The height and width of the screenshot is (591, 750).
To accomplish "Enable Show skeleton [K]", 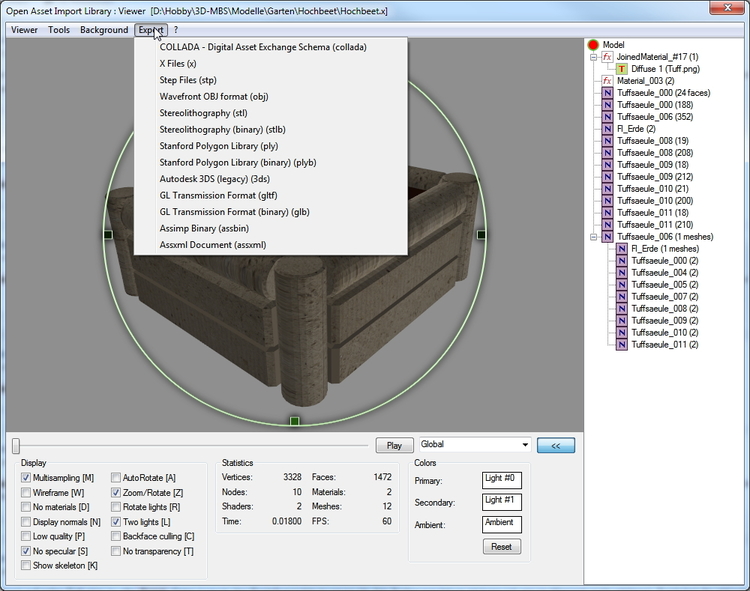I will (26, 566).
